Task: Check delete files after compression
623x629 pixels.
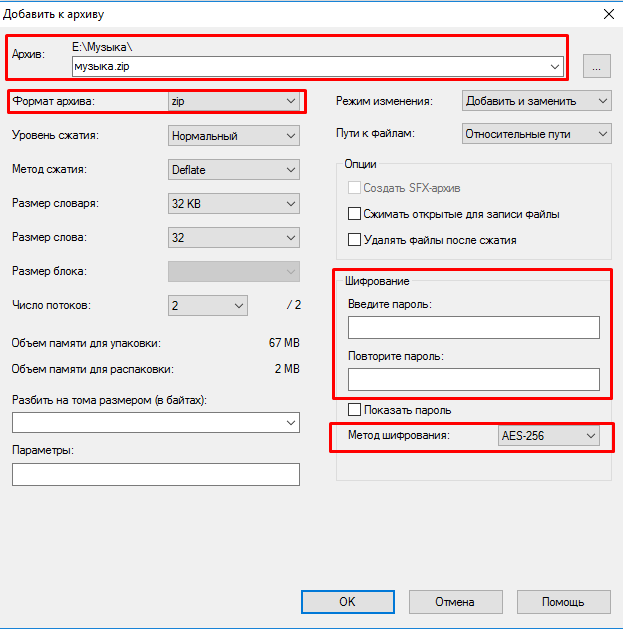Action: point(354,240)
